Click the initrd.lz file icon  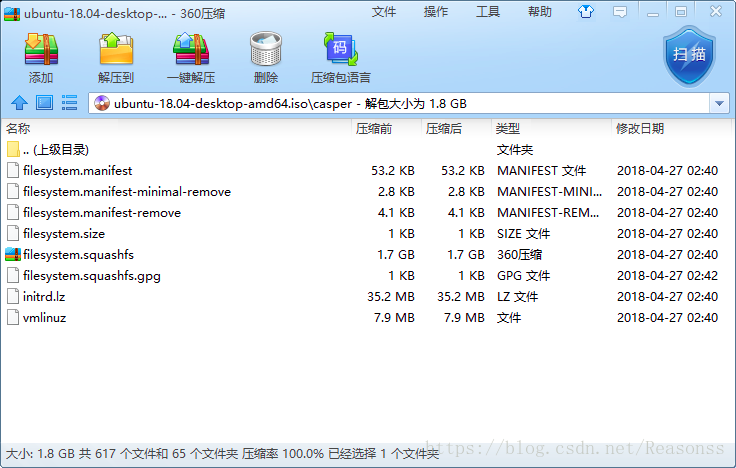(x=13, y=296)
